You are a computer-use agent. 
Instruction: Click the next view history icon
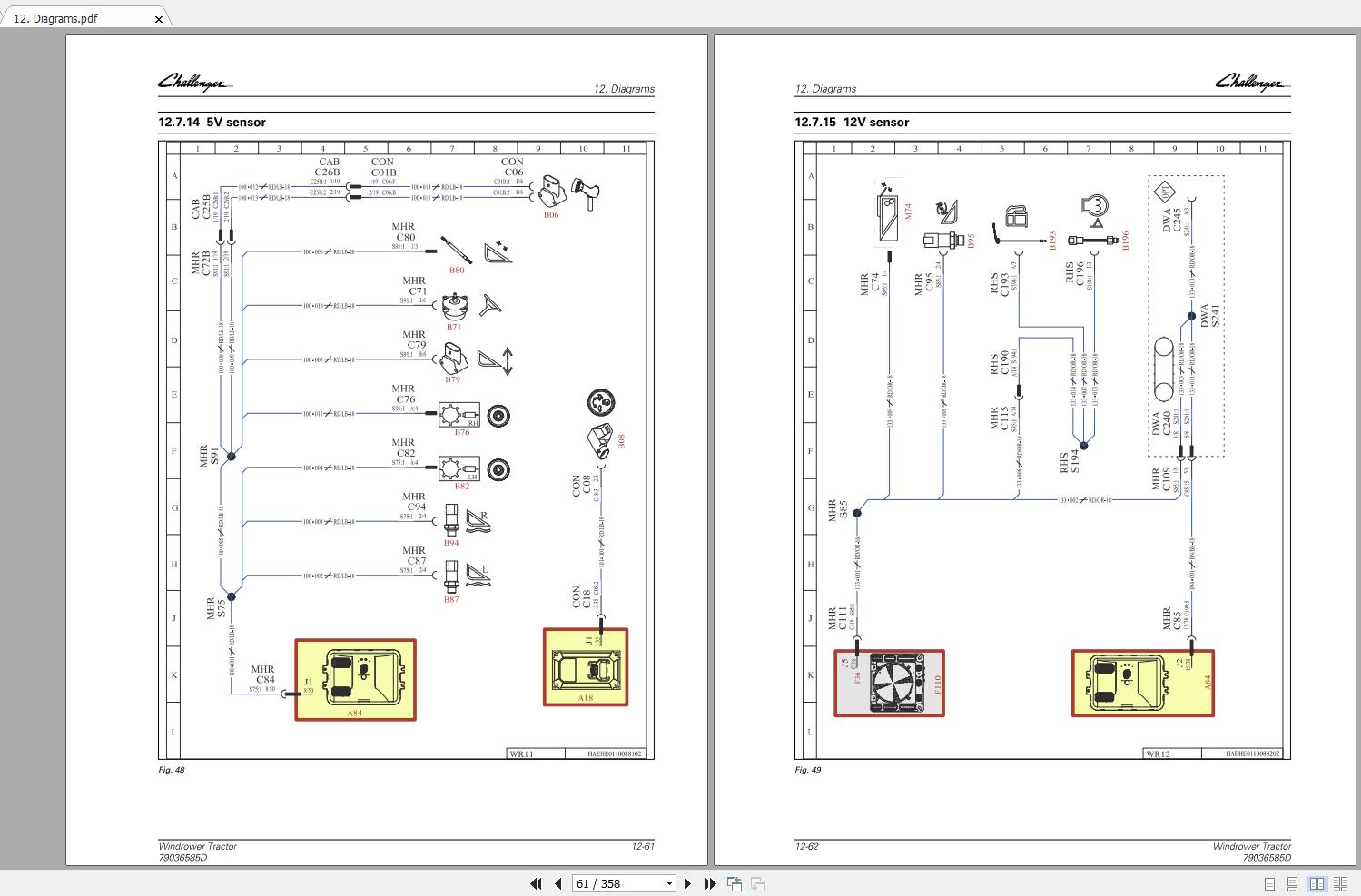pyautogui.click(x=756, y=881)
